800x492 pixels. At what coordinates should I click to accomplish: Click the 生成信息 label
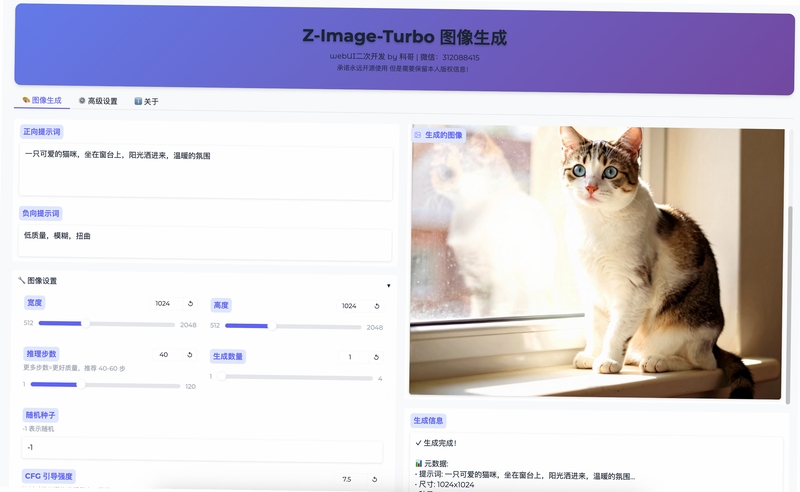point(428,421)
